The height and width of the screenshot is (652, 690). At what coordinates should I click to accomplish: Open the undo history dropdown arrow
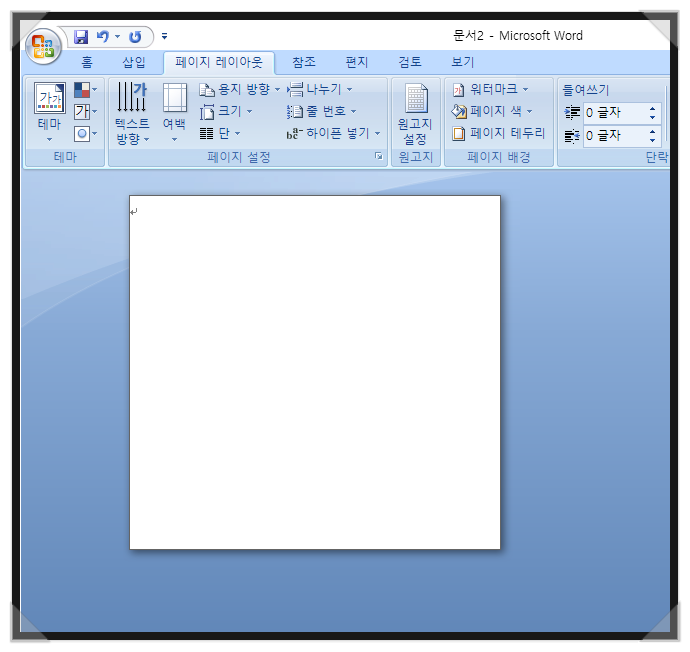117,37
